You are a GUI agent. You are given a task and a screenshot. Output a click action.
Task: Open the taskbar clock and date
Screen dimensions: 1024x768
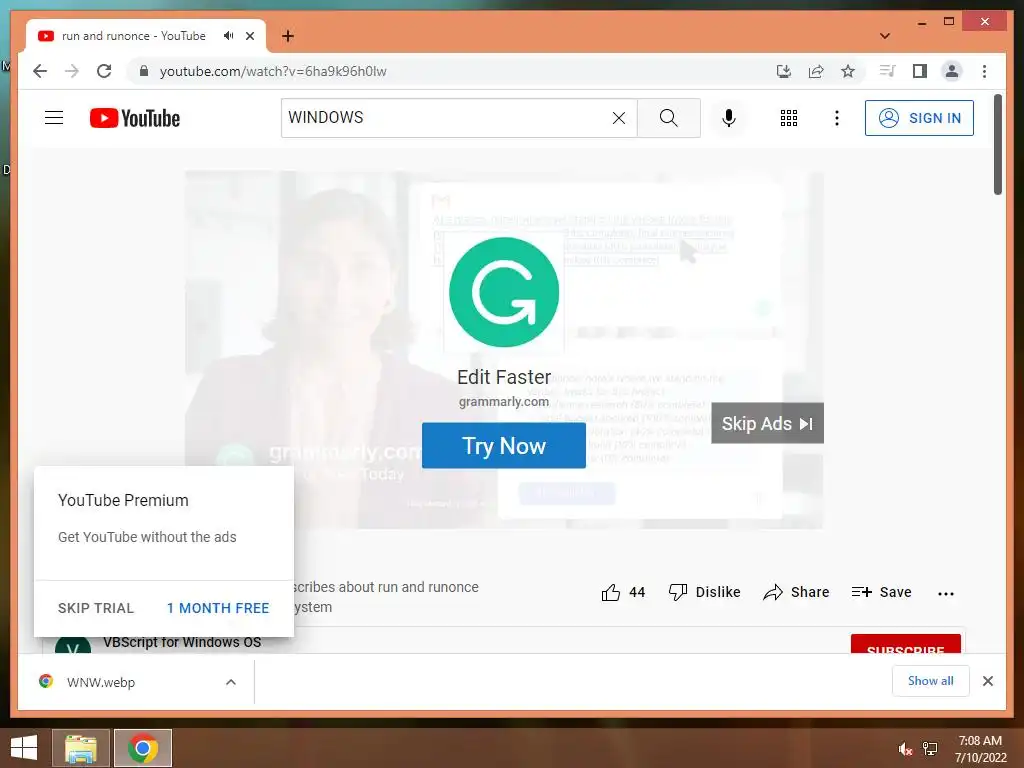[980, 748]
